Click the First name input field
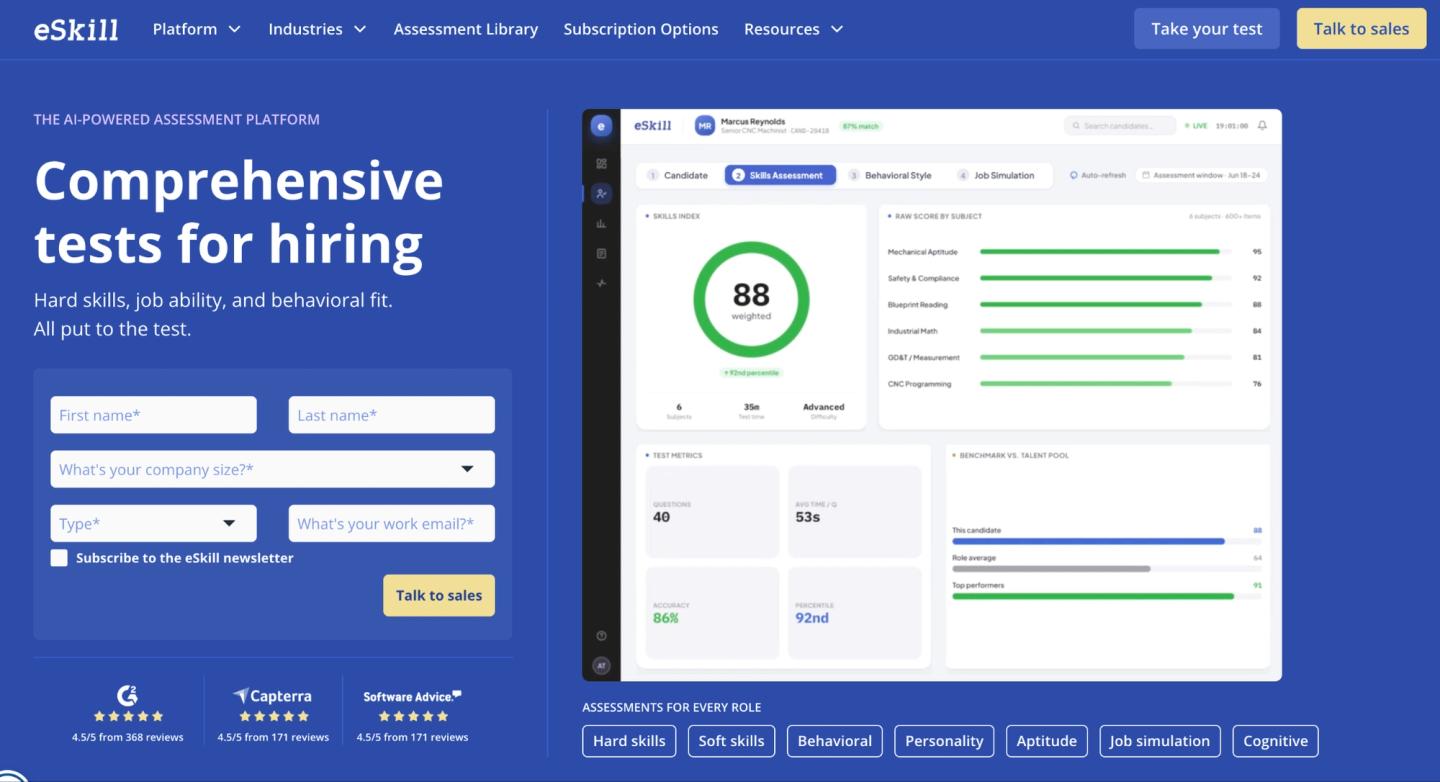Image resolution: width=1440 pixels, height=782 pixels. click(x=154, y=415)
